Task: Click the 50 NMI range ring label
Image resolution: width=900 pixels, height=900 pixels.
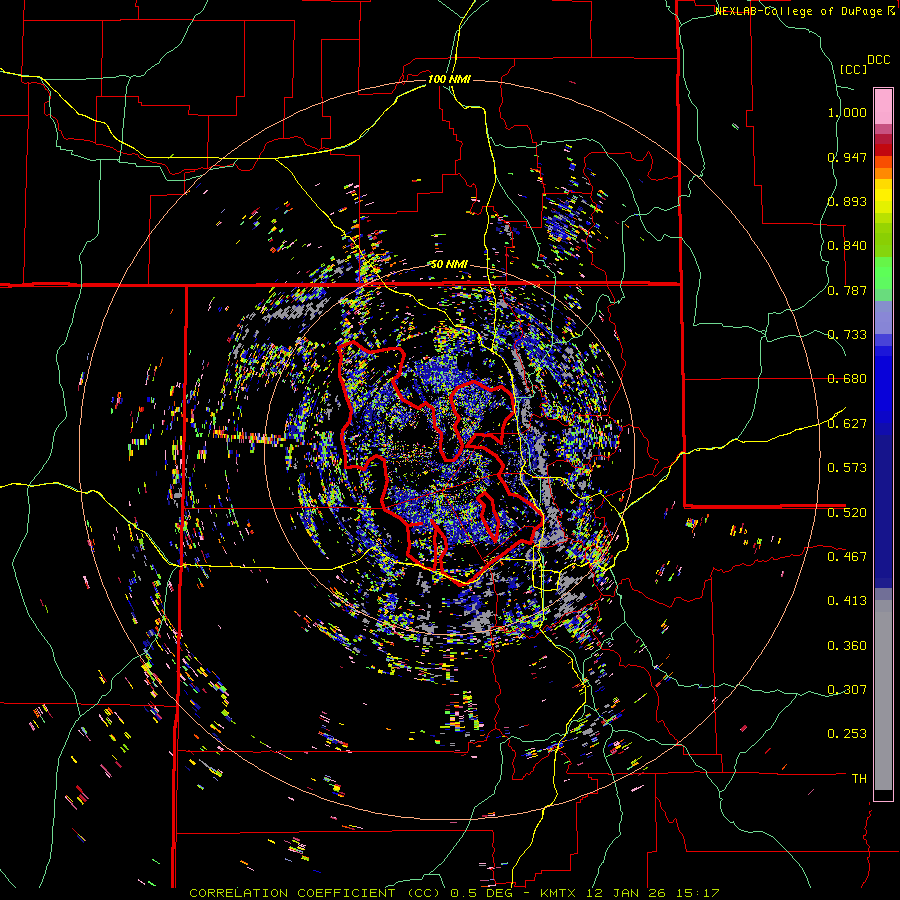Action: click(449, 265)
